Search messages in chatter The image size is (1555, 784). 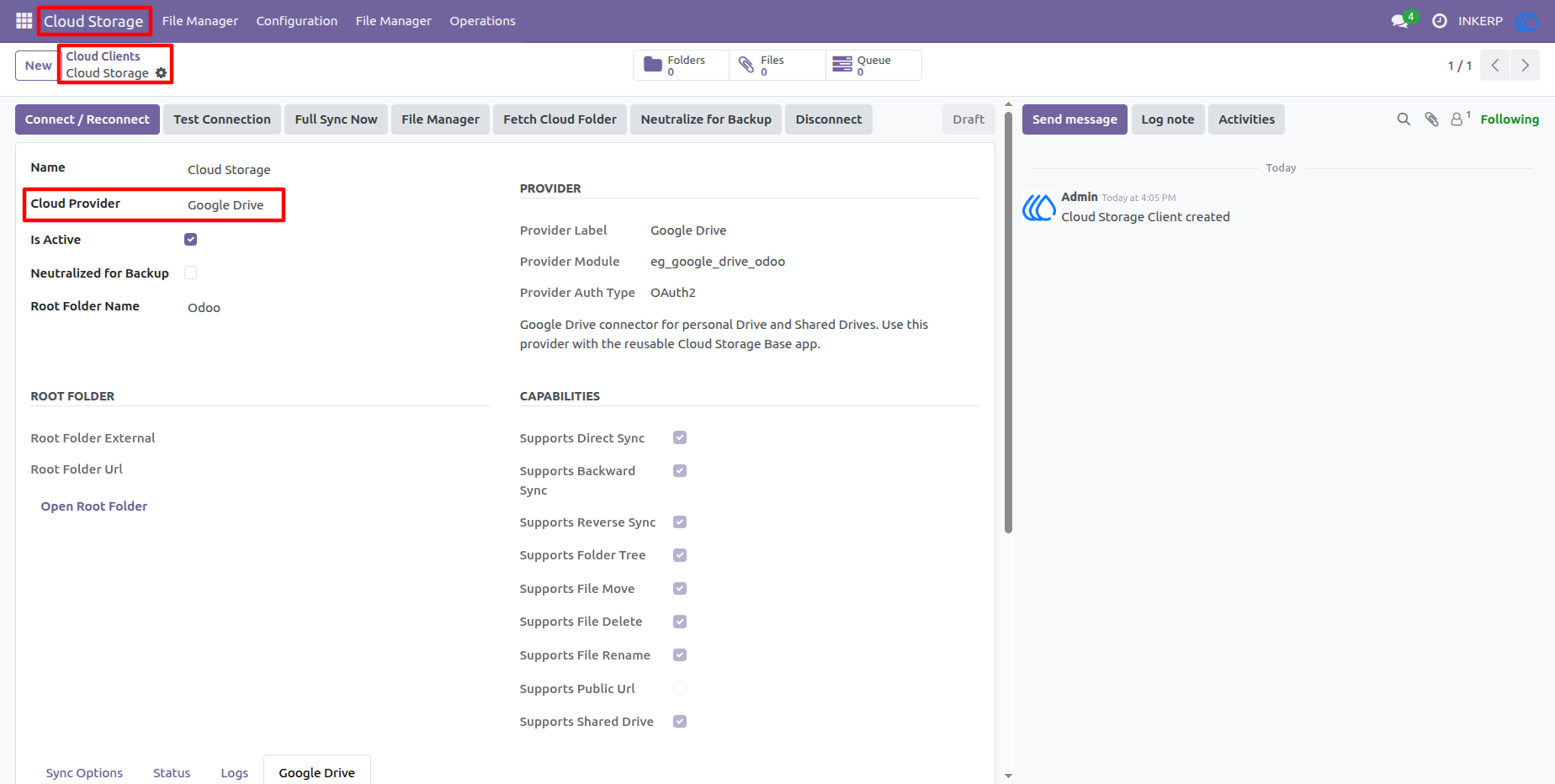click(x=1404, y=119)
